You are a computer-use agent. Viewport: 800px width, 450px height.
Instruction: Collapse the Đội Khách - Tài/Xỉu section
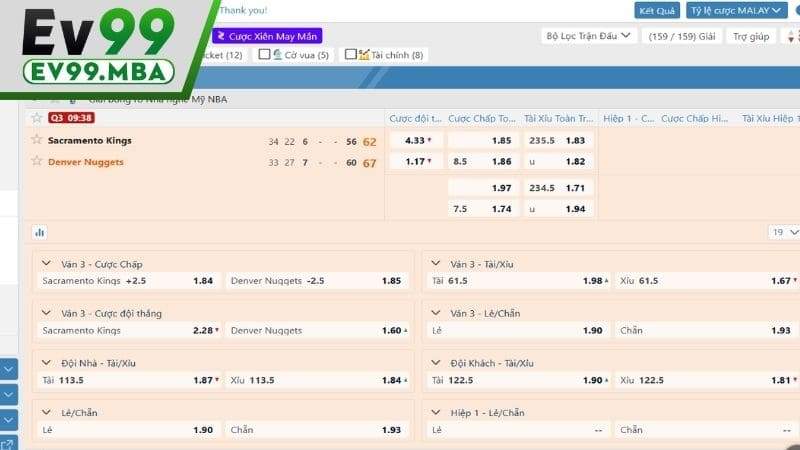click(x=436, y=363)
